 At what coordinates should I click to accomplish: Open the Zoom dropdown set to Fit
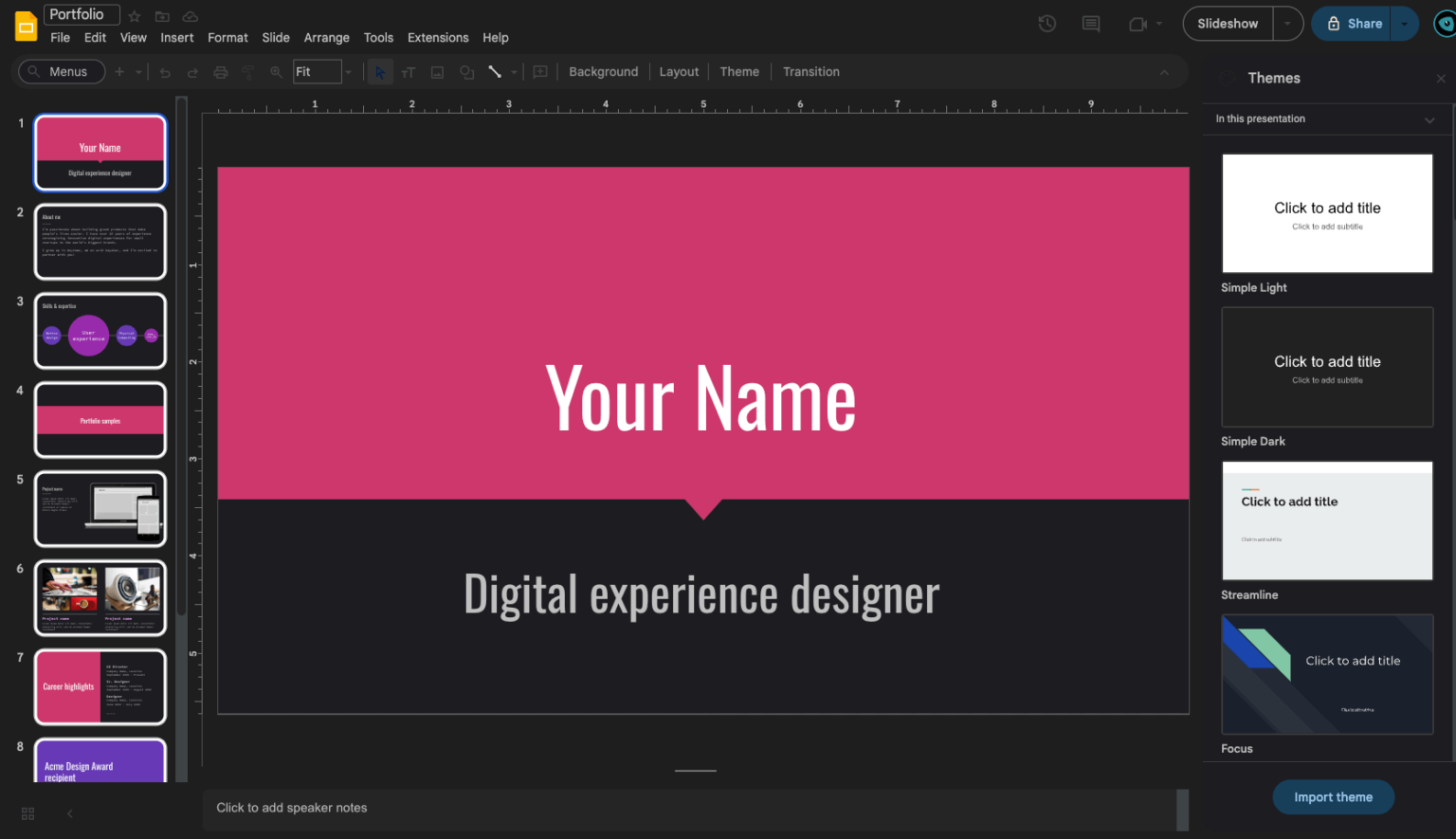[x=322, y=71]
